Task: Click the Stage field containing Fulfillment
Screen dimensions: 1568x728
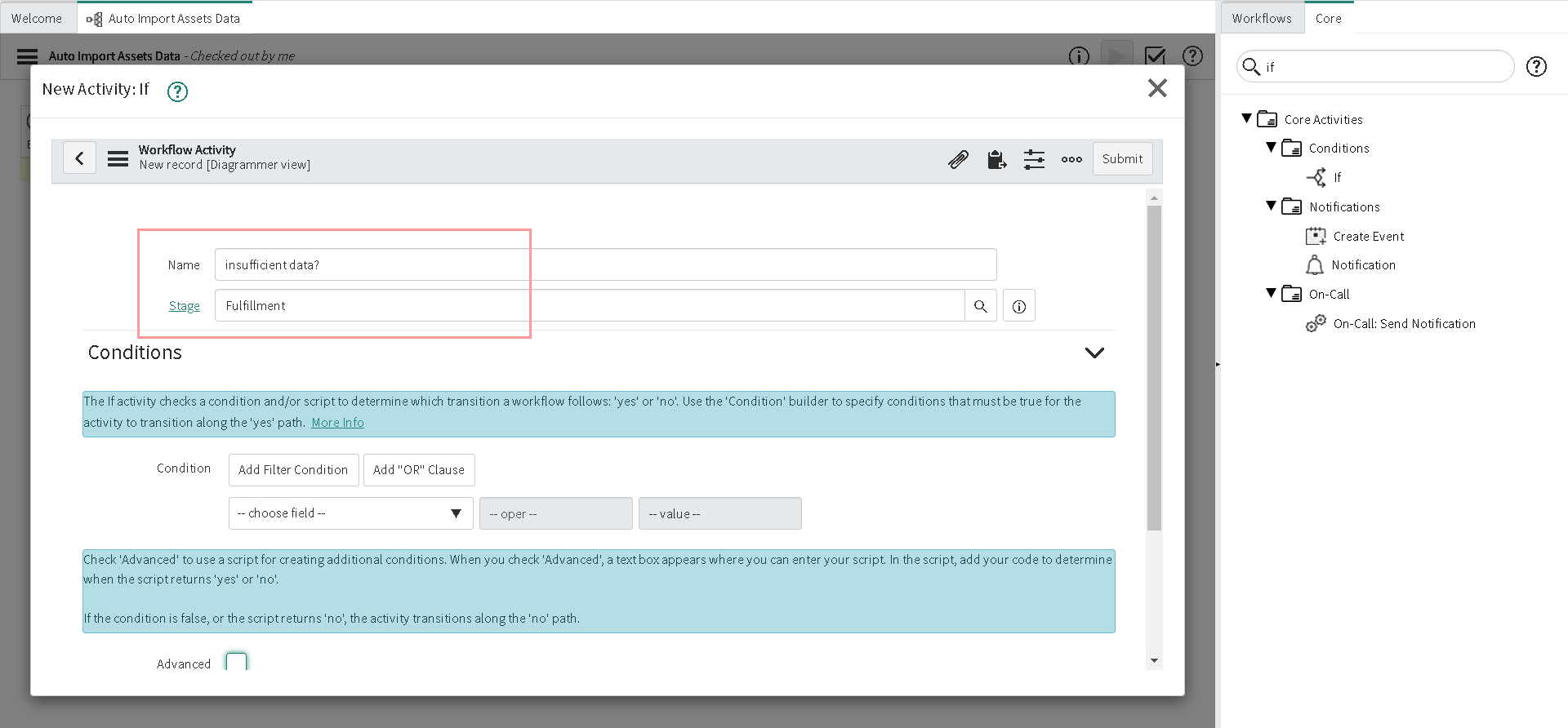Action: point(590,305)
